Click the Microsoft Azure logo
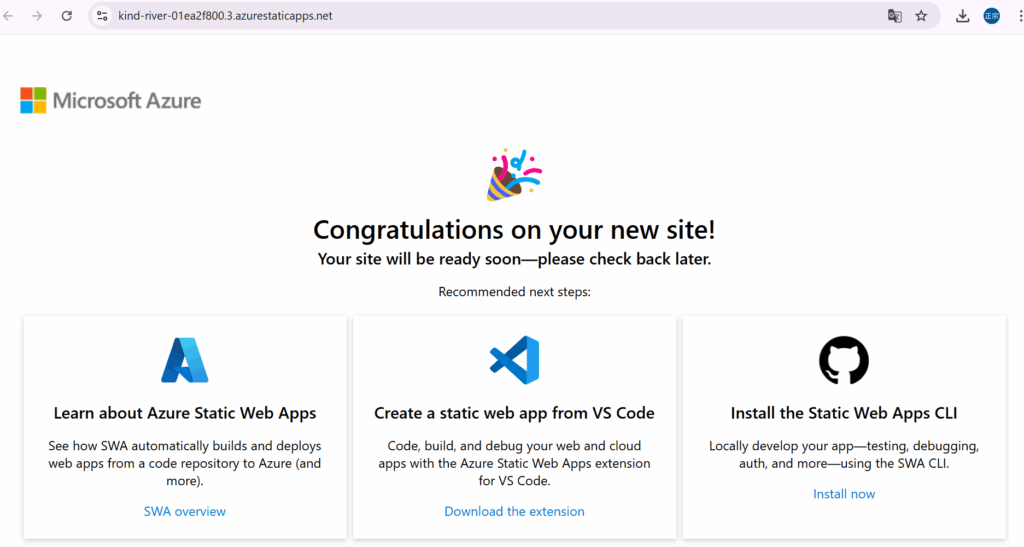The height and width of the screenshot is (547, 1024). 110,100
